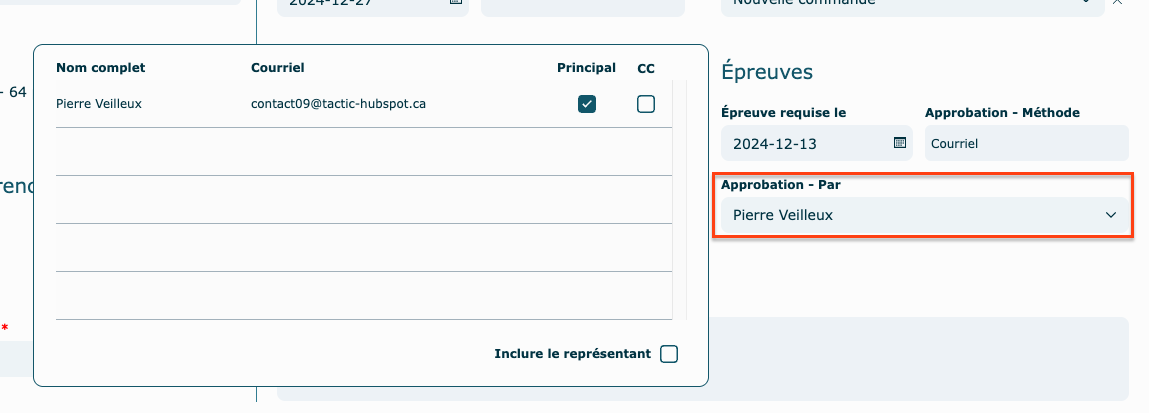Click the Nom complet column header
Screen dimensions: 1149x413
point(101,68)
